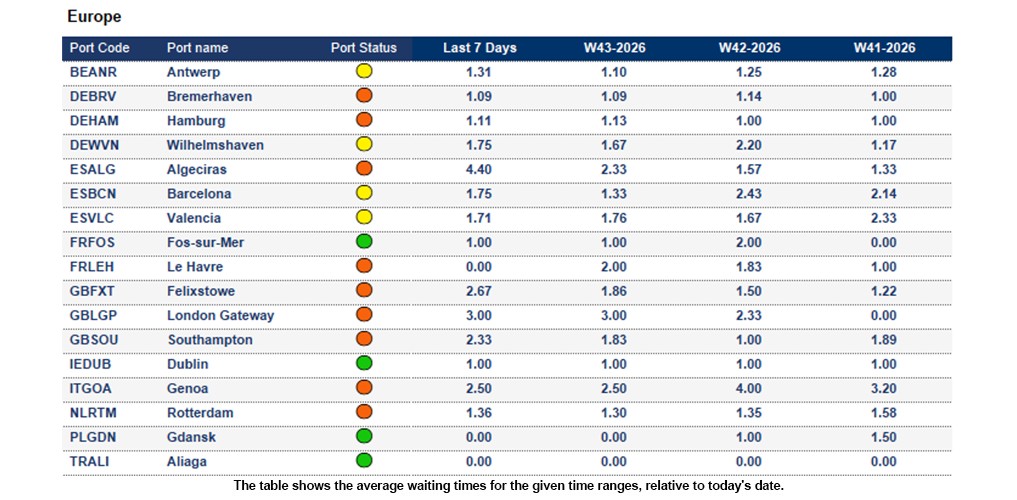Click Genoa W42-2026 value 4.00
The height and width of the screenshot is (500, 1017).
pyautogui.click(x=749, y=388)
